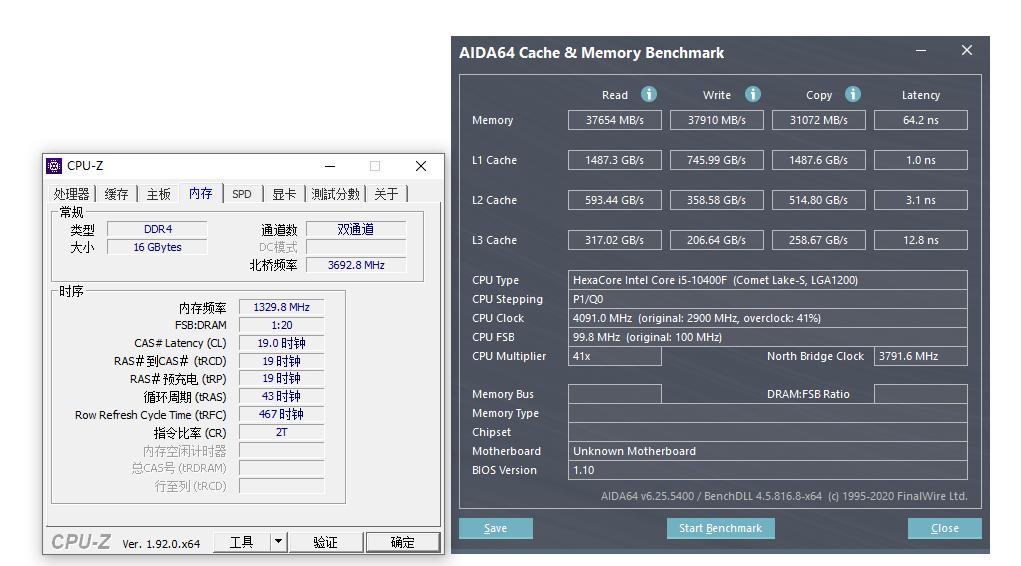Click the L1 Cache Read value 1487.3 GB/s
The height and width of the screenshot is (566, 1021).
click(x=615, y=160)
